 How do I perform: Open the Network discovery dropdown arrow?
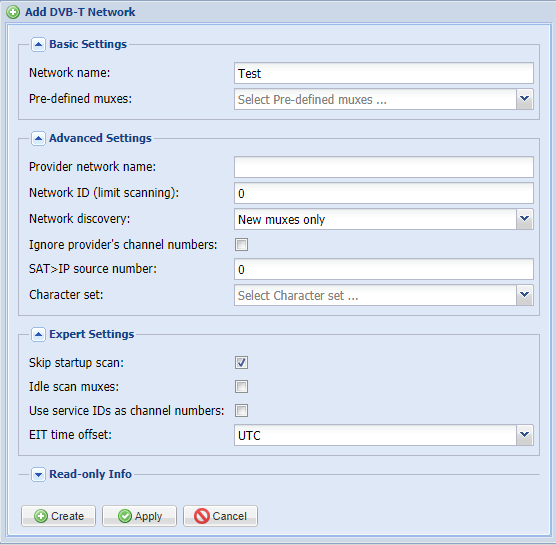(524, 219)
